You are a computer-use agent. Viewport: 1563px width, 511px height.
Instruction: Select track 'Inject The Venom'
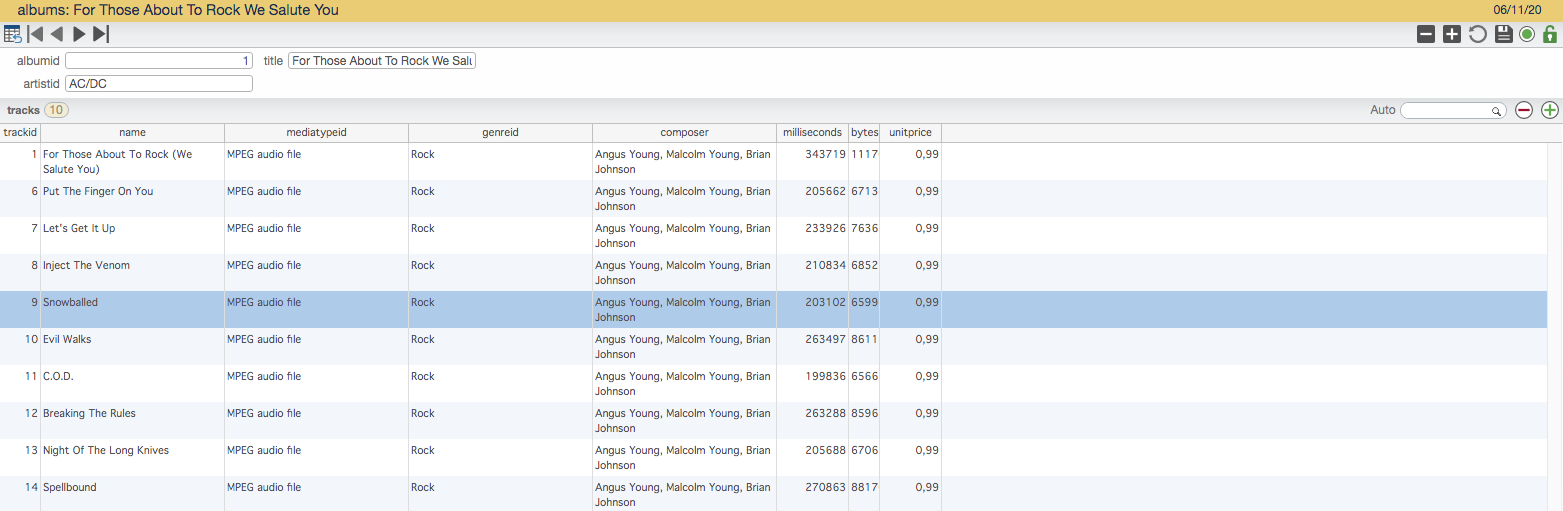click(x=774, y=273)
